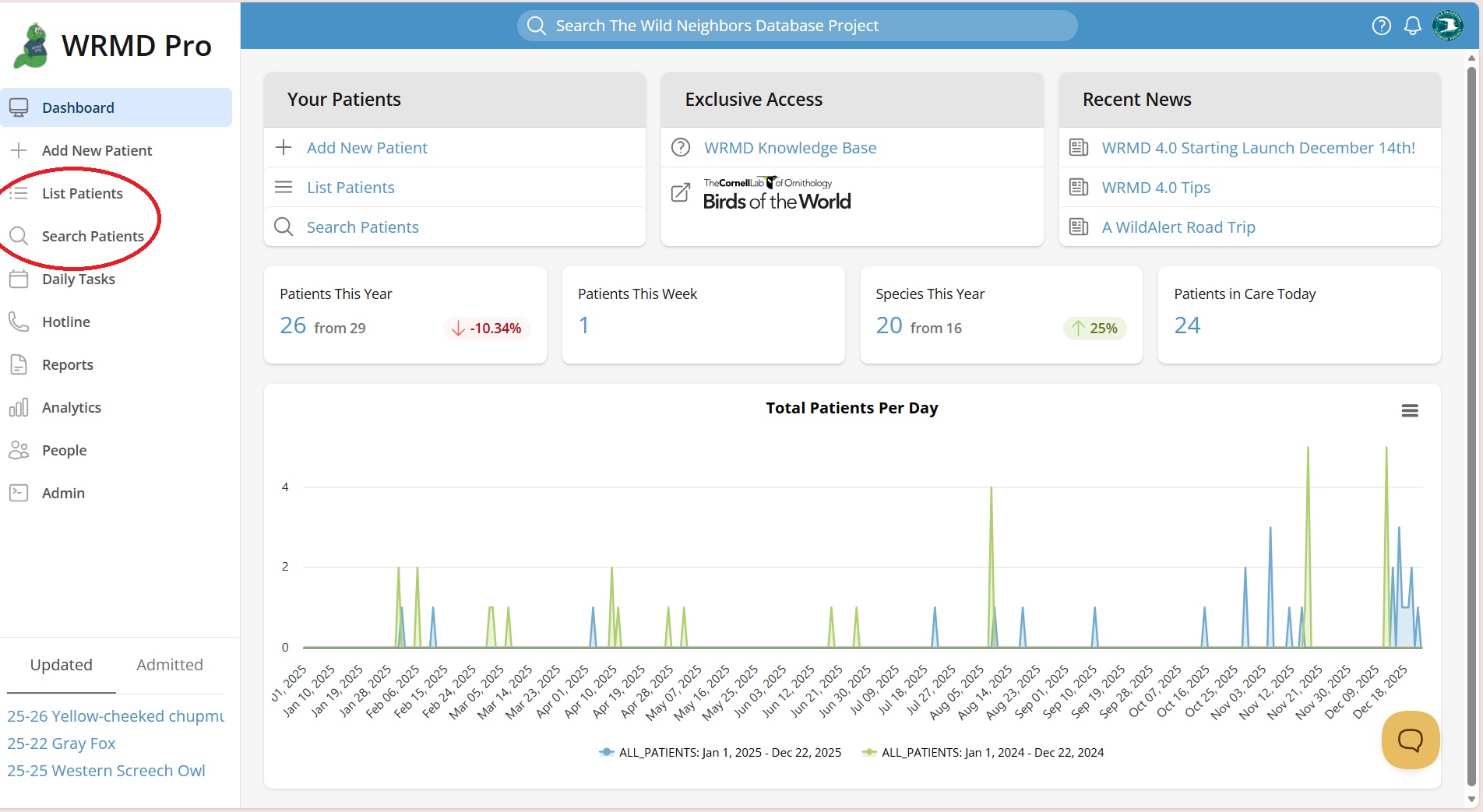Open the Birds of the World link
This screenshot has height=812, width=1483.
tap(777, 194)
